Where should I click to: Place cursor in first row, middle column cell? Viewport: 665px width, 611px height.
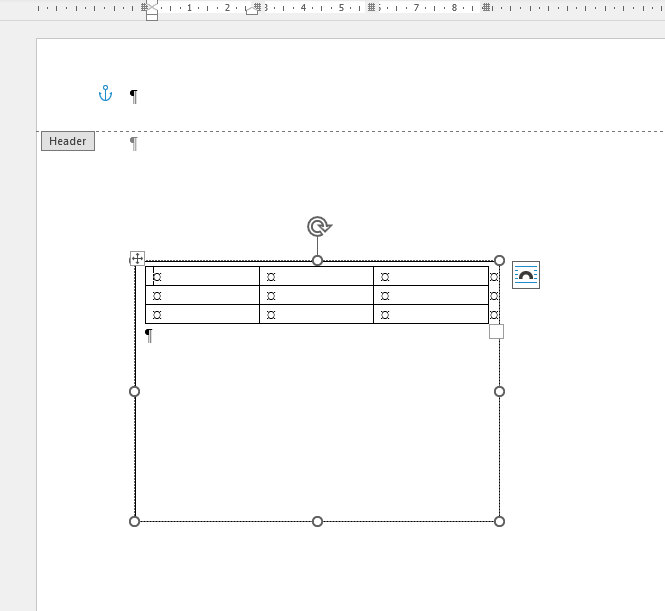click(x=316, y=276)
